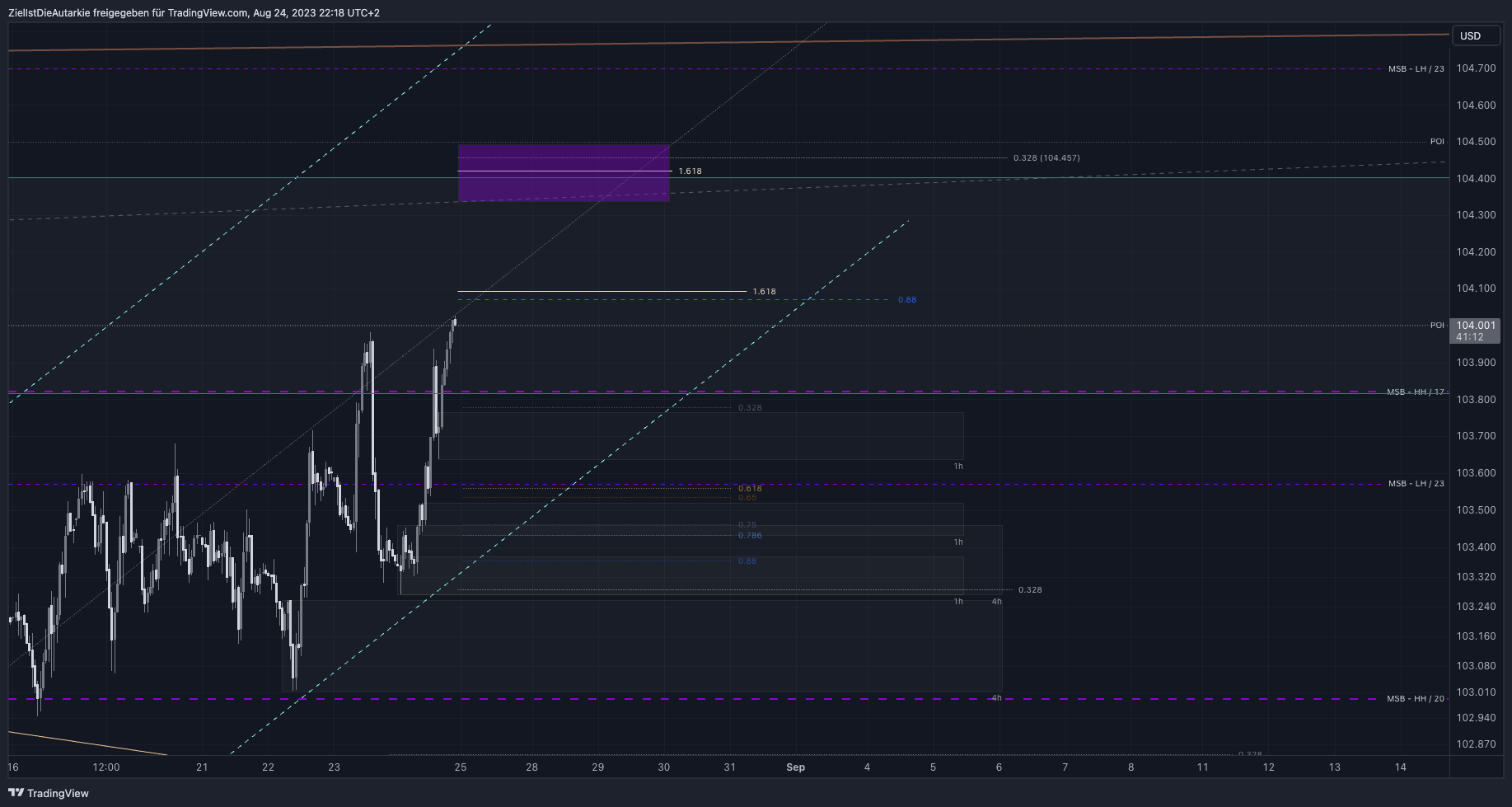Click the 12:00 label on the time axis
The image size is (1512, 807).
(106, 767)
